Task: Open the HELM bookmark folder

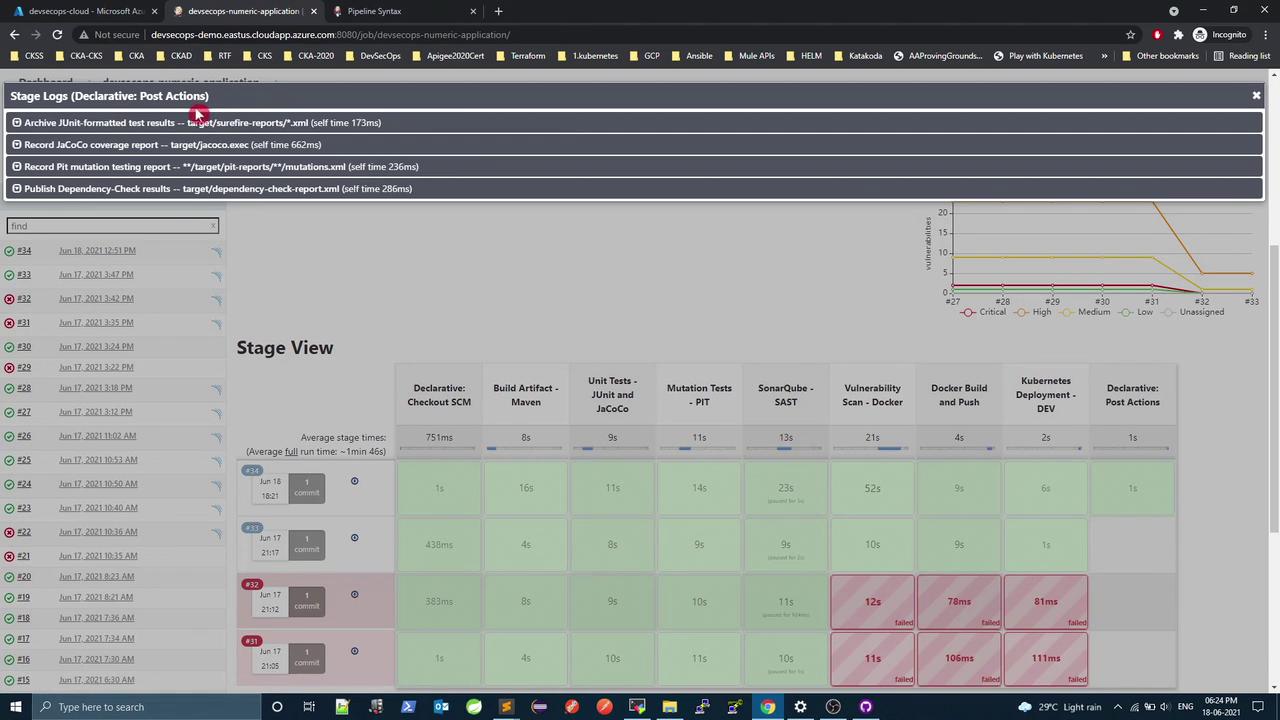Action: [804, 56]
